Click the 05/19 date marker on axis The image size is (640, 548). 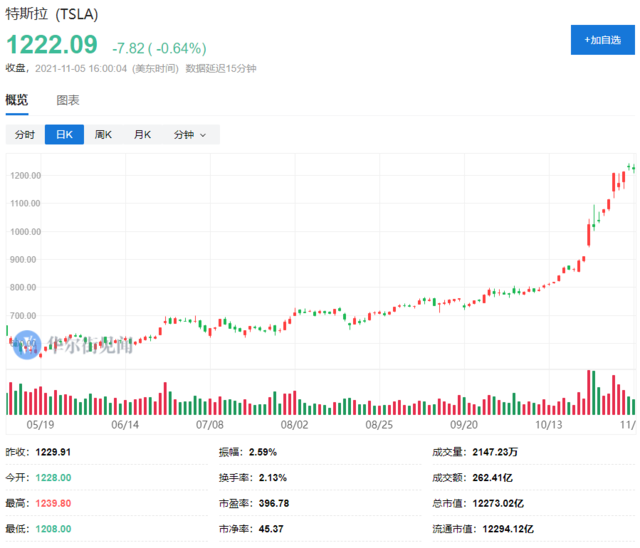[40, 424]
